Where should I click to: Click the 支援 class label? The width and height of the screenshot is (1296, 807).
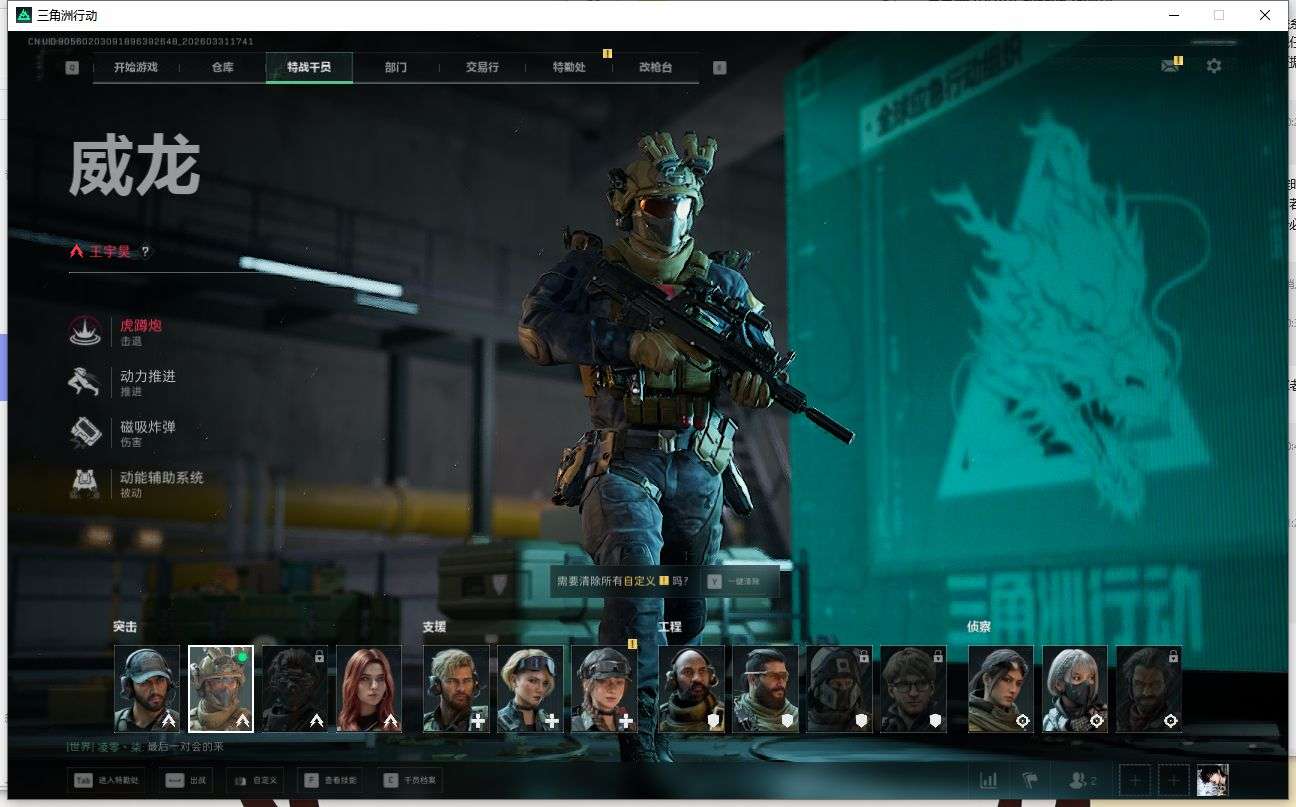pos(434,627)
